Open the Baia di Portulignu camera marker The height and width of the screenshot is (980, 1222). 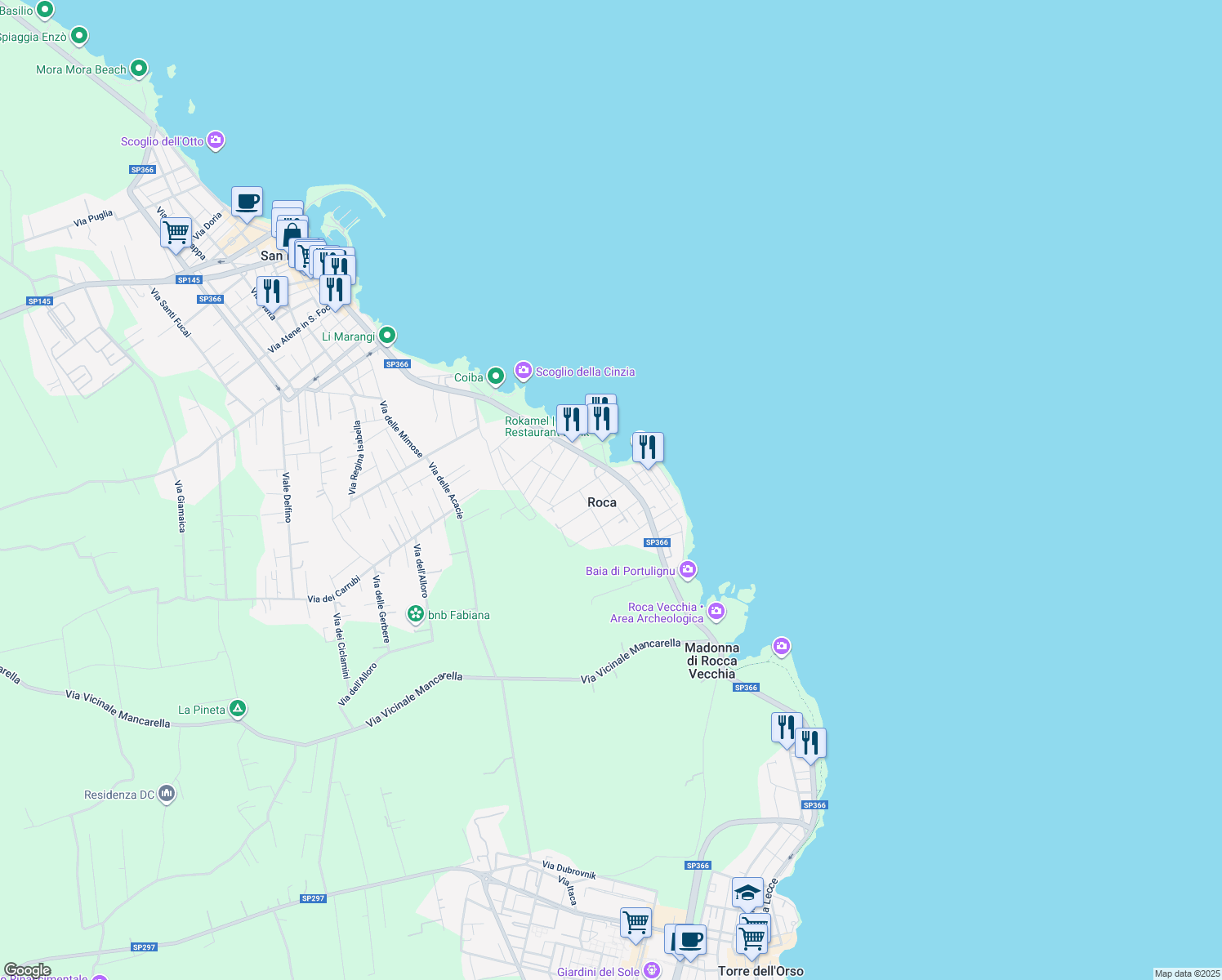pos(688,569)
